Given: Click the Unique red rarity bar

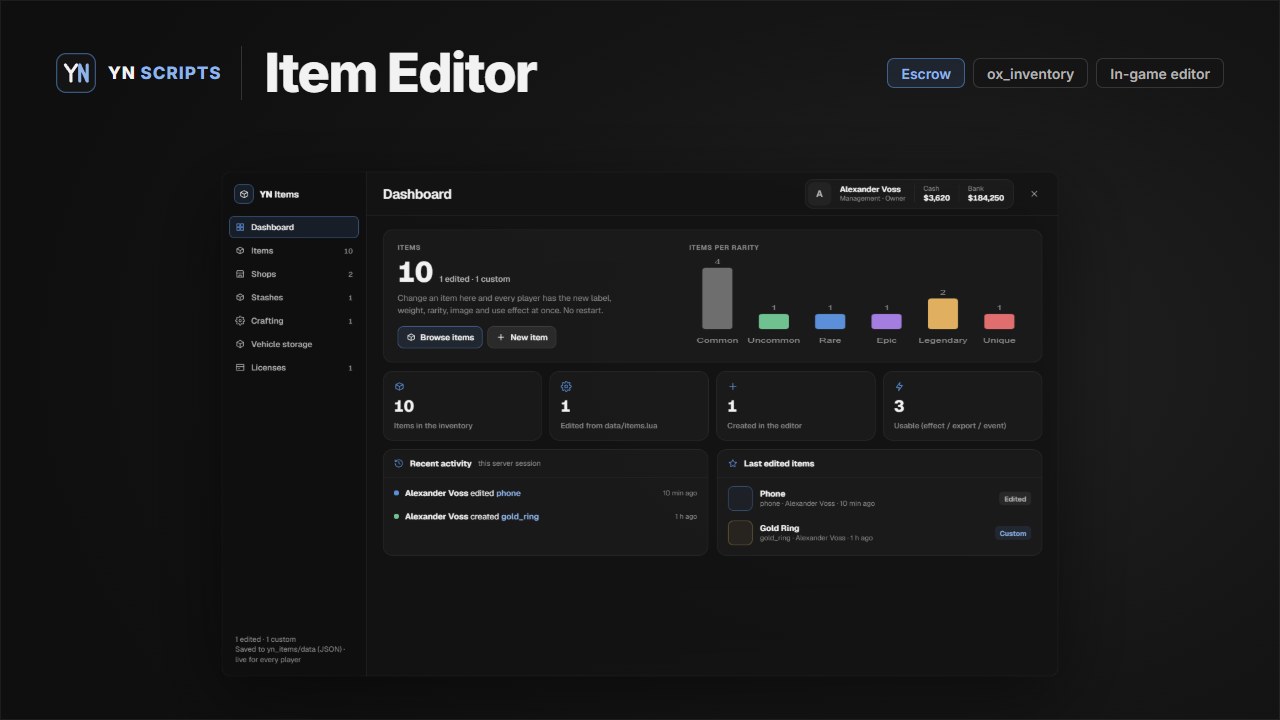Looking at the screenshot, I should click(999, 321).
